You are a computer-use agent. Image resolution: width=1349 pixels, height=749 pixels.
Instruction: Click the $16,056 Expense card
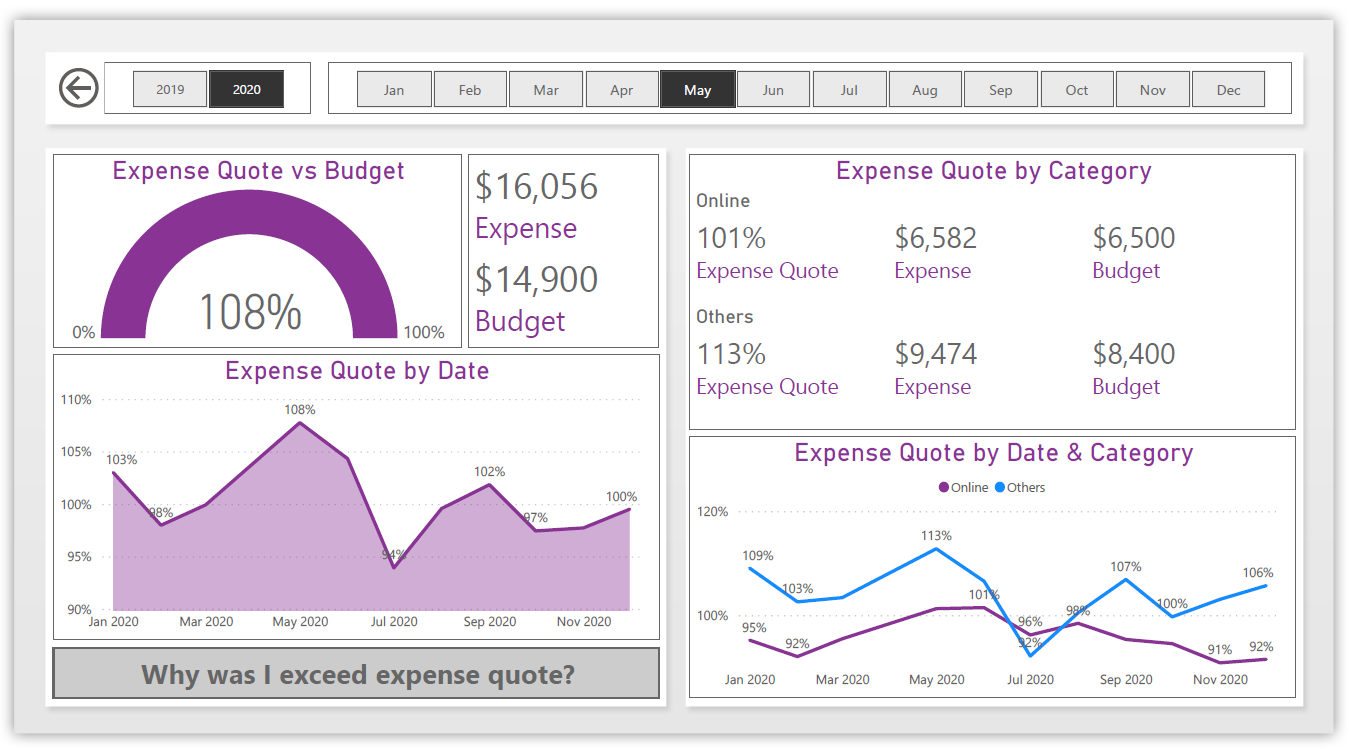(x=537, y=187)
